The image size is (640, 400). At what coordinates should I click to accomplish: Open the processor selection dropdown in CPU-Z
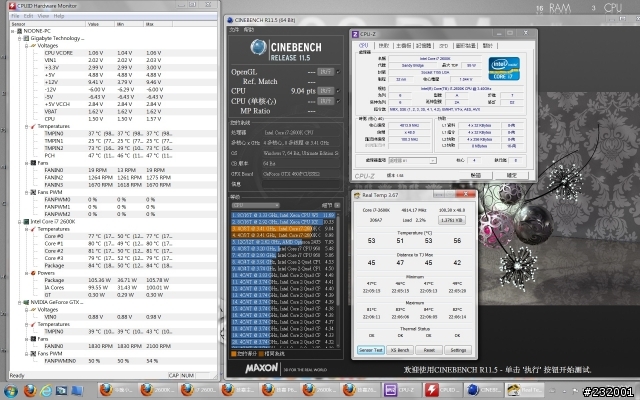tap(412, 161)
